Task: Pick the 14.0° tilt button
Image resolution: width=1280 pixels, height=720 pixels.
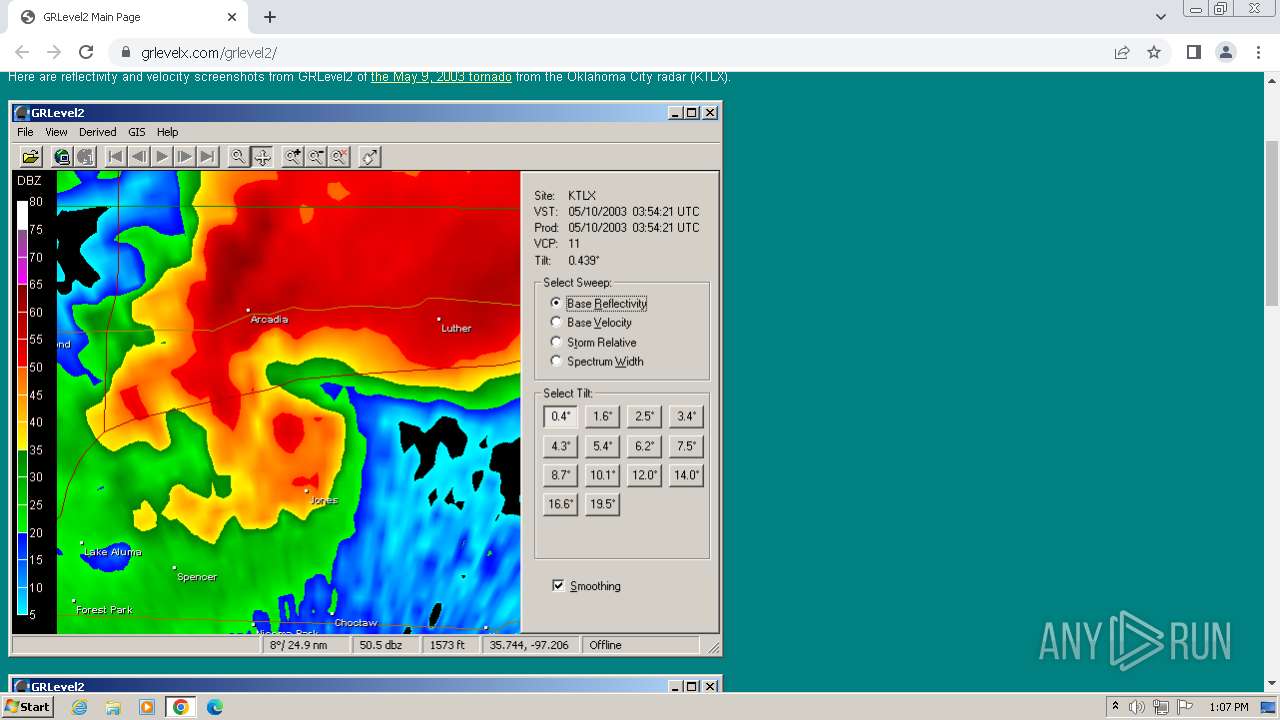Action: [687, 475]
